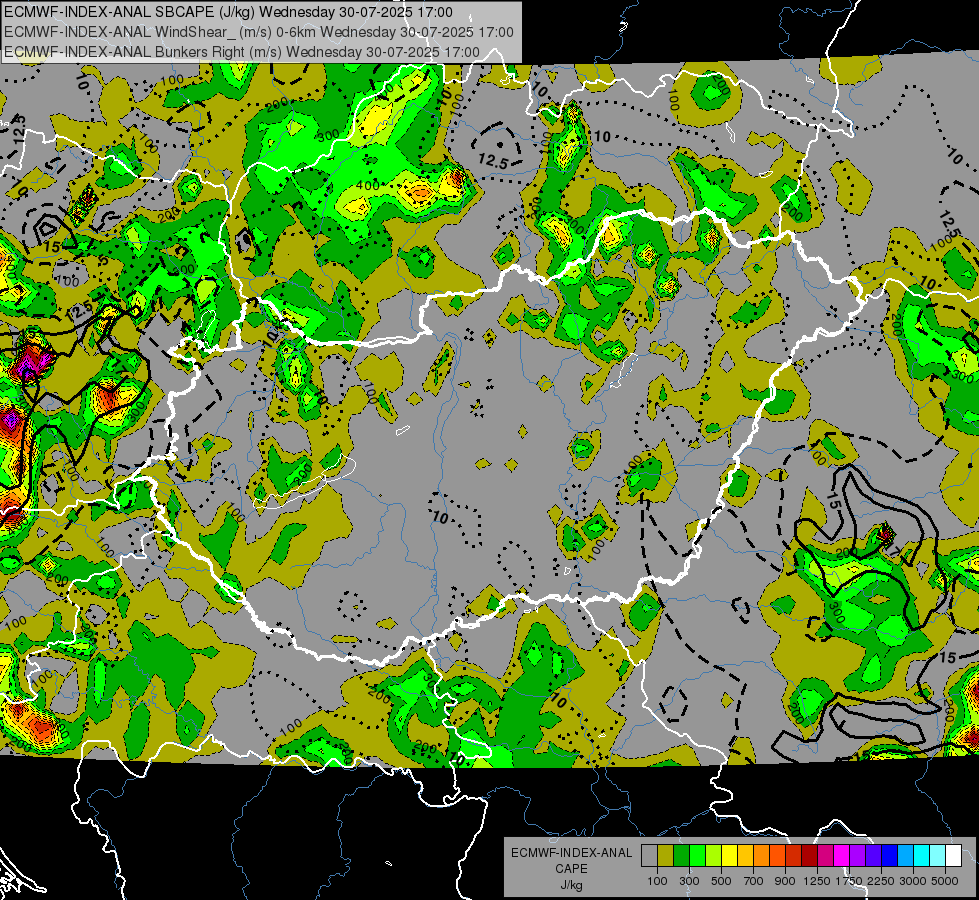
Task: Click the ECMWF-INDEX-ANAL legend label
Action: pos(571,853)
